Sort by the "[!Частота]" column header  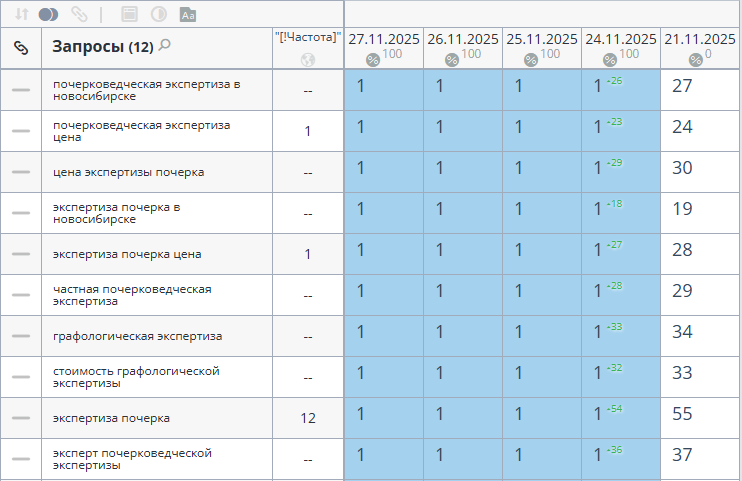pyautogui.click(x=307, y=37)
